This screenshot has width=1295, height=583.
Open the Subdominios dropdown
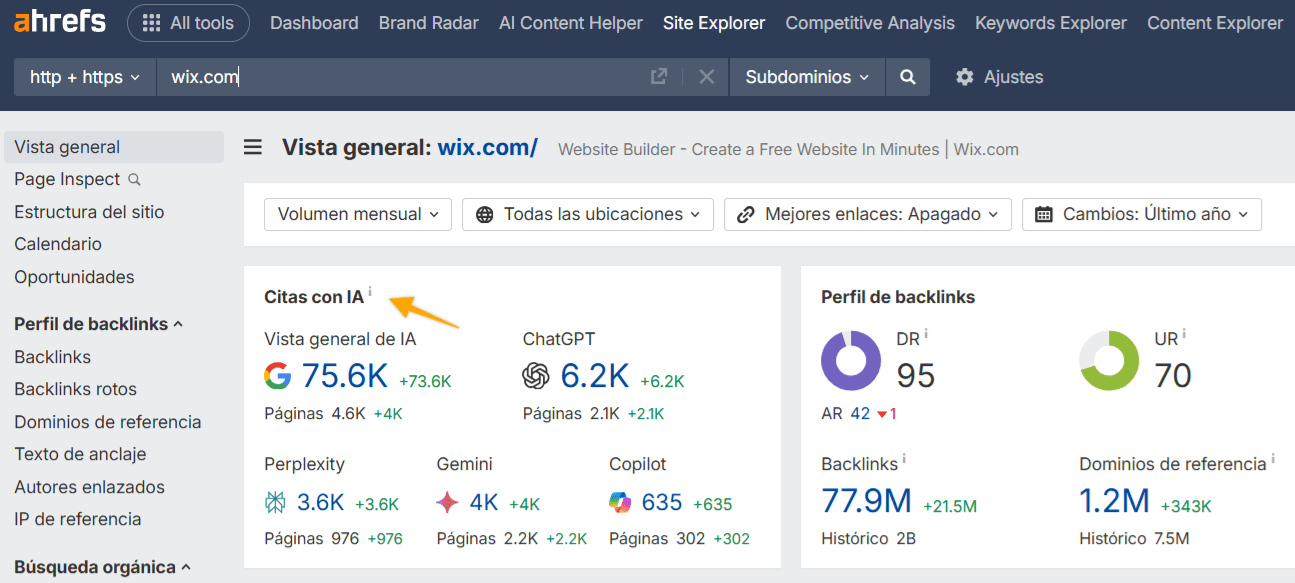[806, 76]
